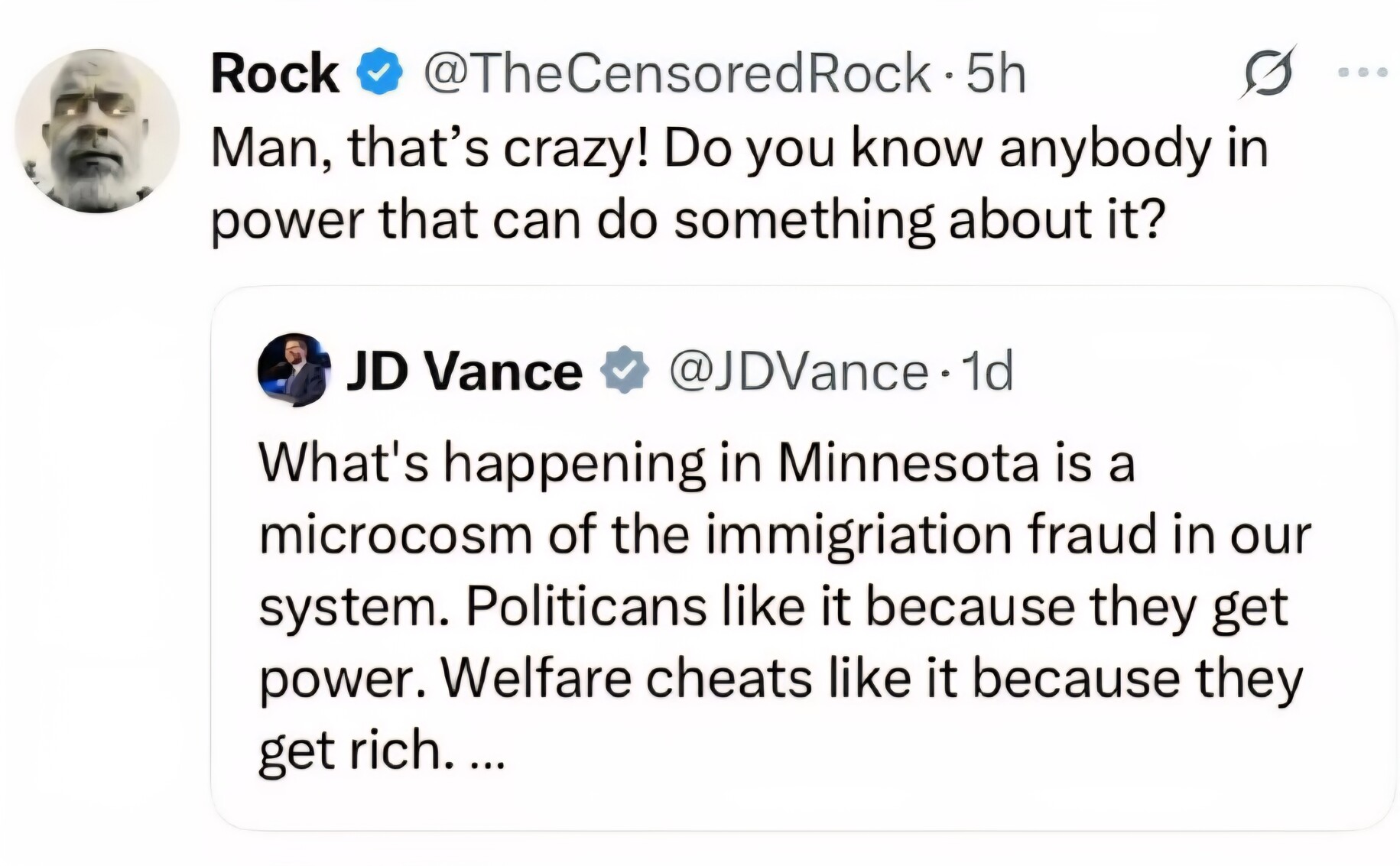Open the three-dot more options menu
Screen dimensions: 1400x866
[x=1362, y=73]
